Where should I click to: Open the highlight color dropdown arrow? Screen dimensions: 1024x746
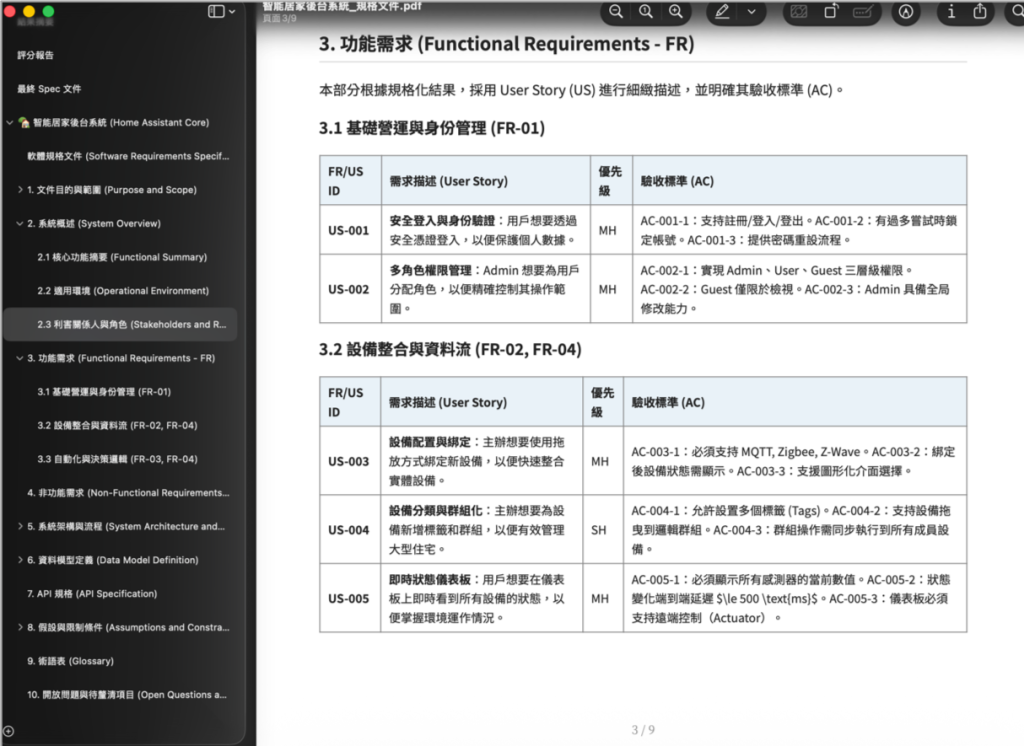[x=752, y=12]
